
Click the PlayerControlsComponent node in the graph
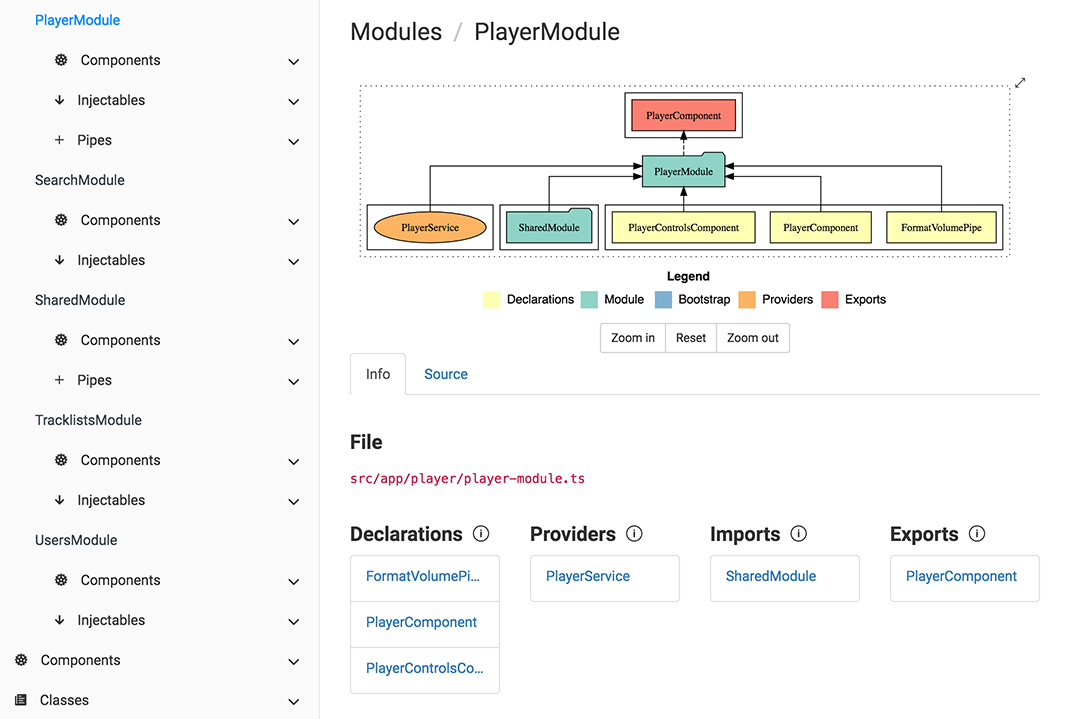[683, 228]
